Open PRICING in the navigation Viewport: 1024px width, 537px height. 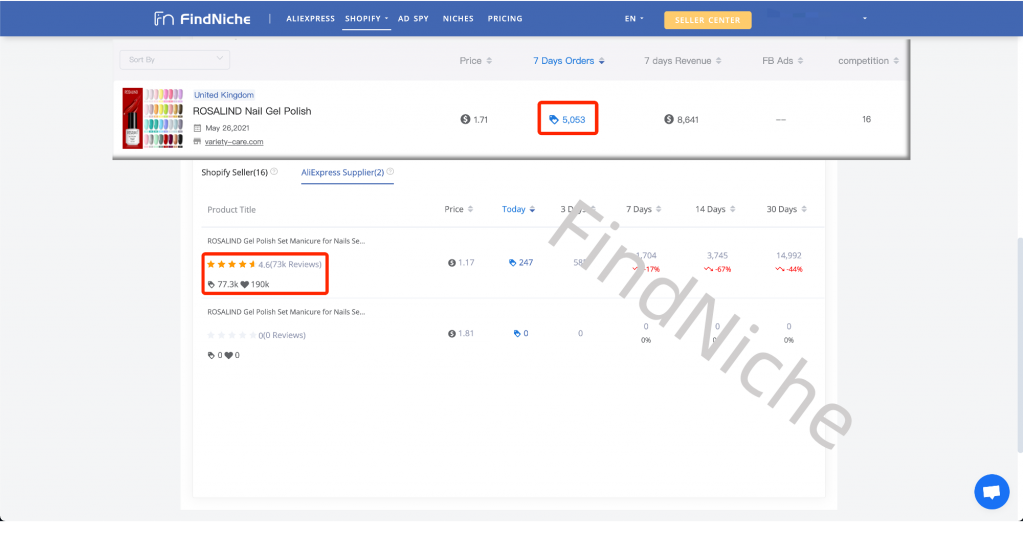click(x=505, y=18)
